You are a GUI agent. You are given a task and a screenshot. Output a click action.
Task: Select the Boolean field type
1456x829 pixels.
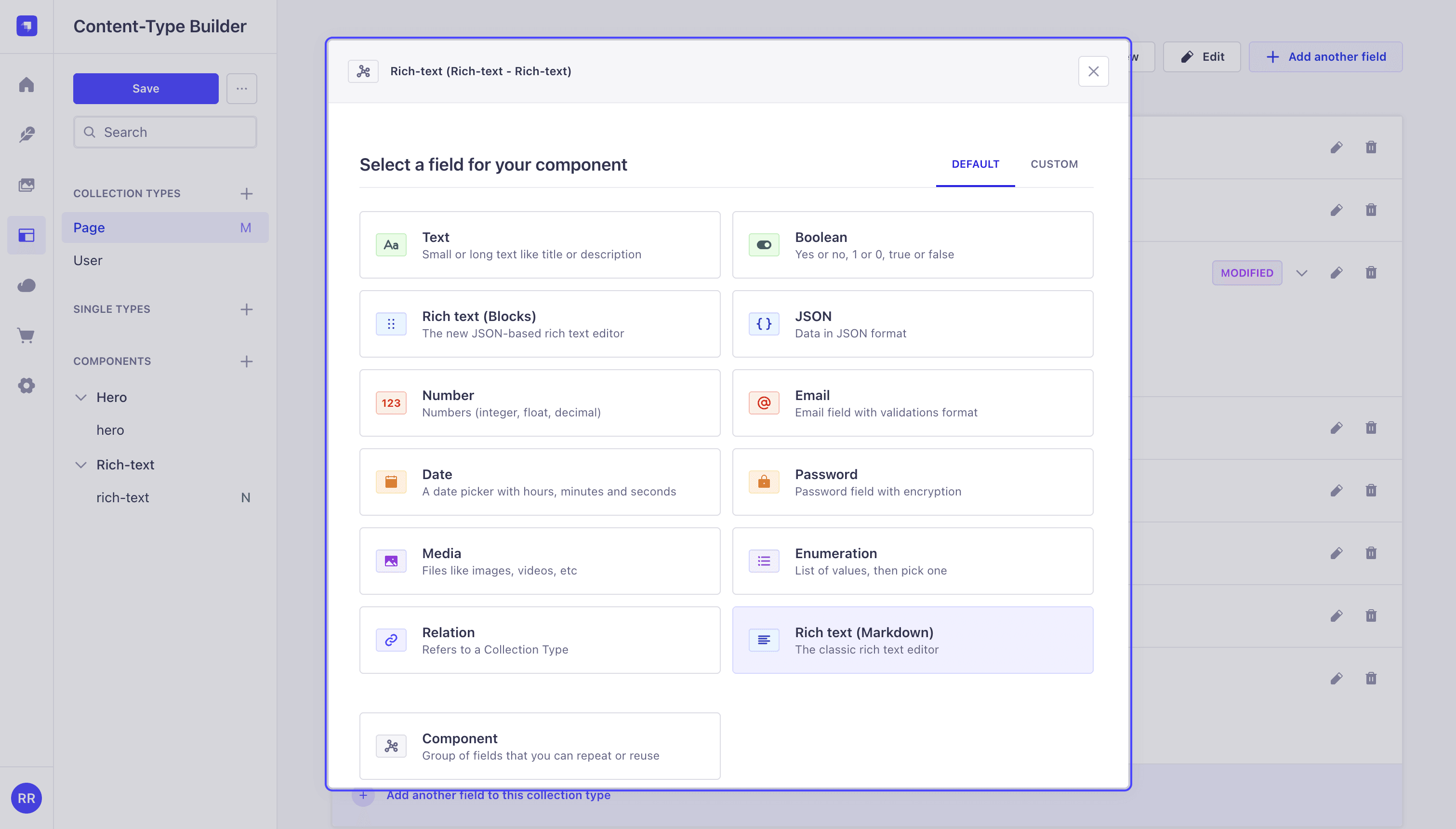[x=913, y=245]
